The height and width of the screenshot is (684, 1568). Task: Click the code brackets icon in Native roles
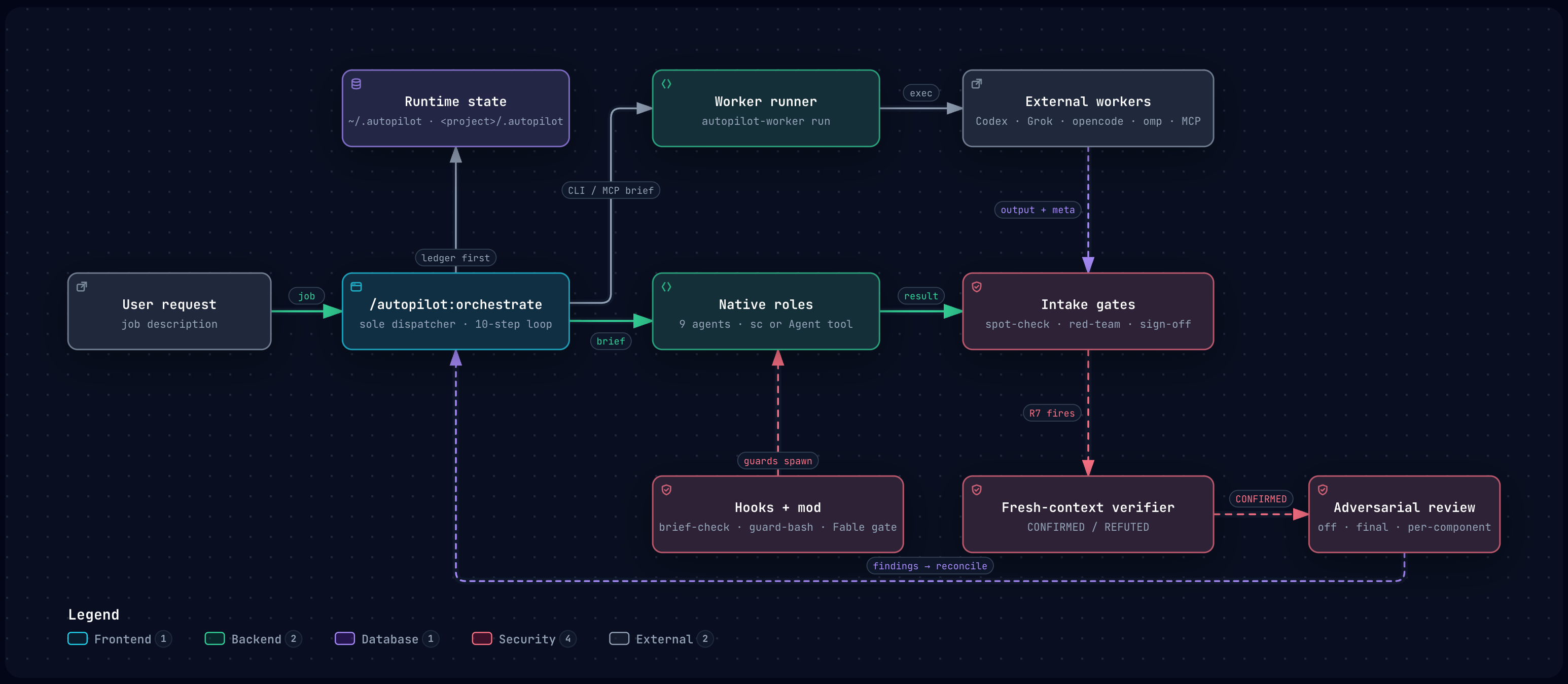666,287
